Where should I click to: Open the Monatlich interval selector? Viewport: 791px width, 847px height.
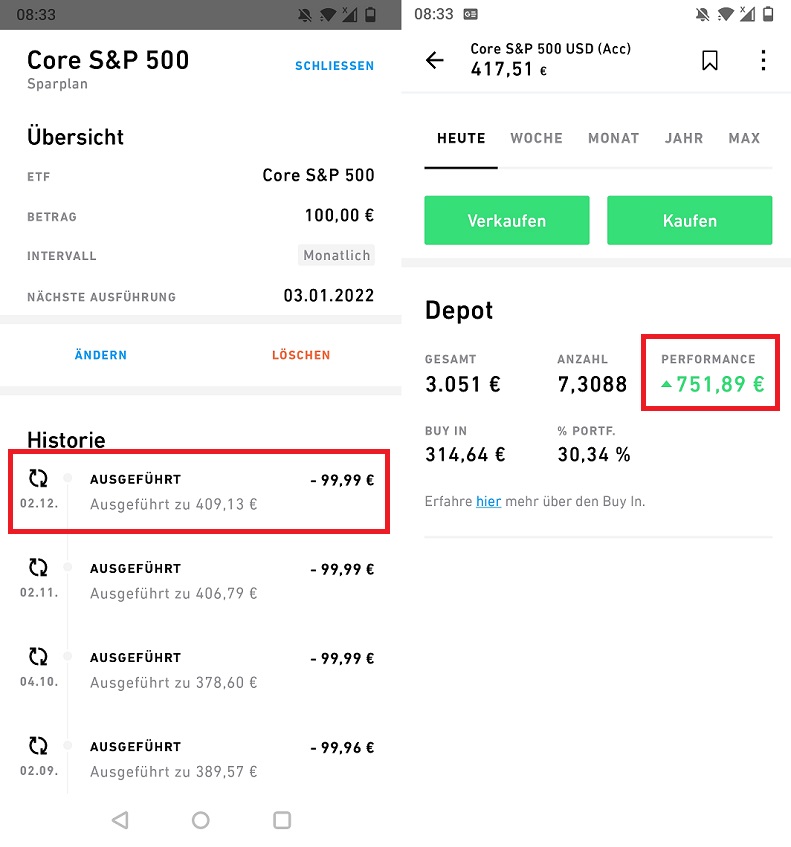click(x=336, y=255)
